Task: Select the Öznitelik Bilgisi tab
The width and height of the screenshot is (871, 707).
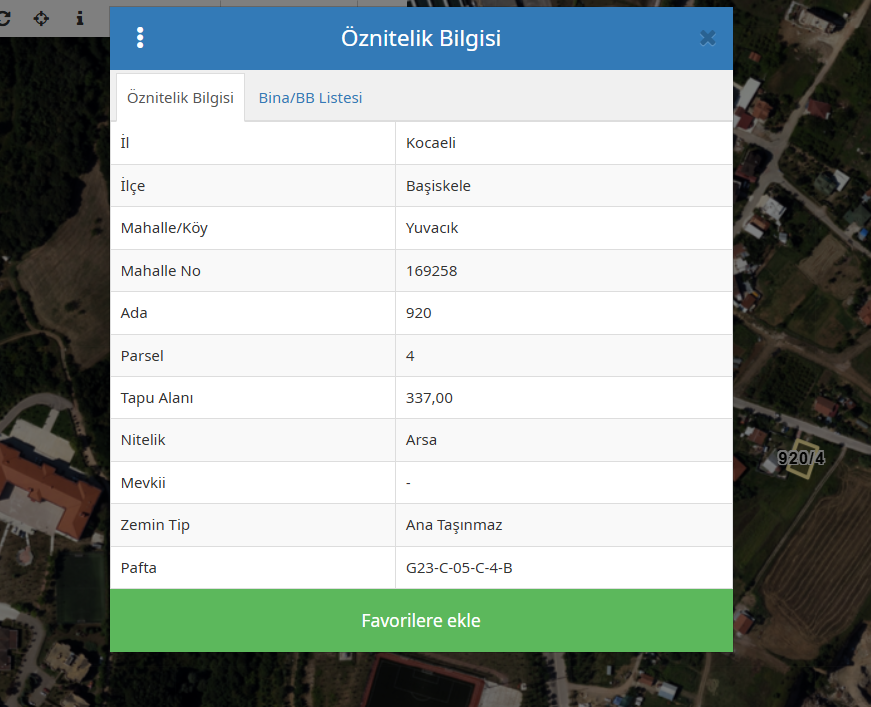Action: pos(180,98)
